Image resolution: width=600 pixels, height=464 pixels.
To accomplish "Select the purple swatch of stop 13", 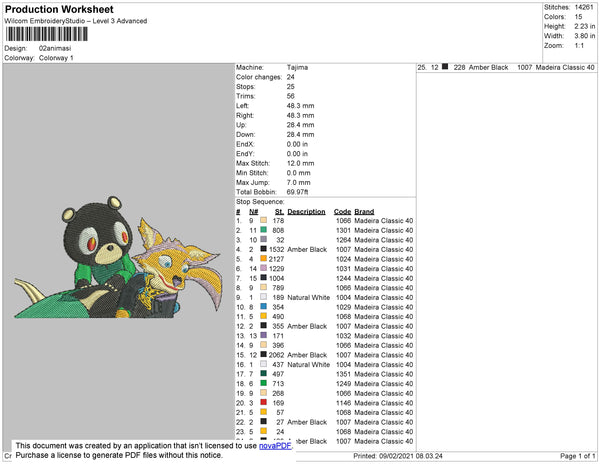I will pyautogui.click(x=263, y=335).
